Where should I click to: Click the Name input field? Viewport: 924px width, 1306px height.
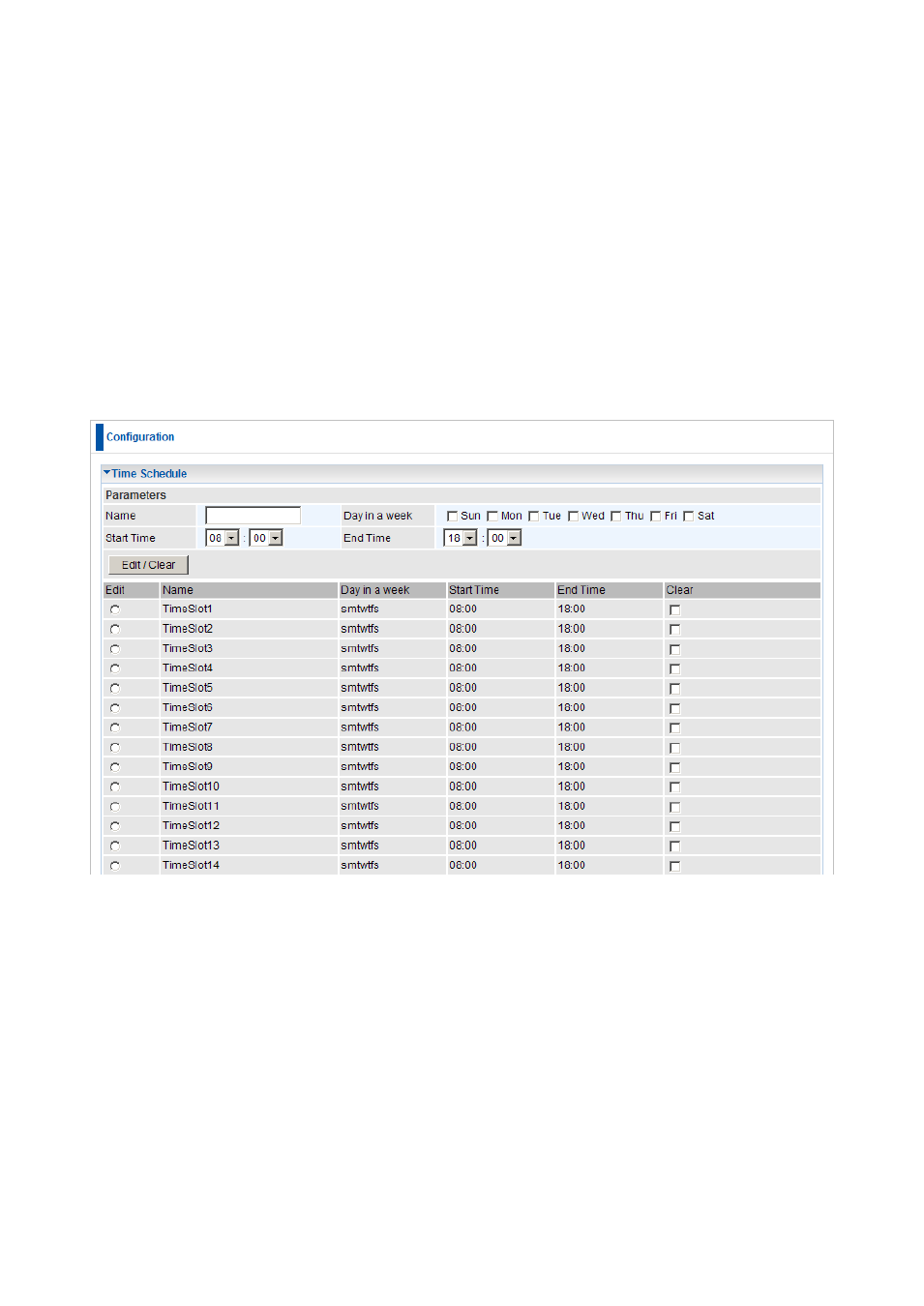click(253, 516)
